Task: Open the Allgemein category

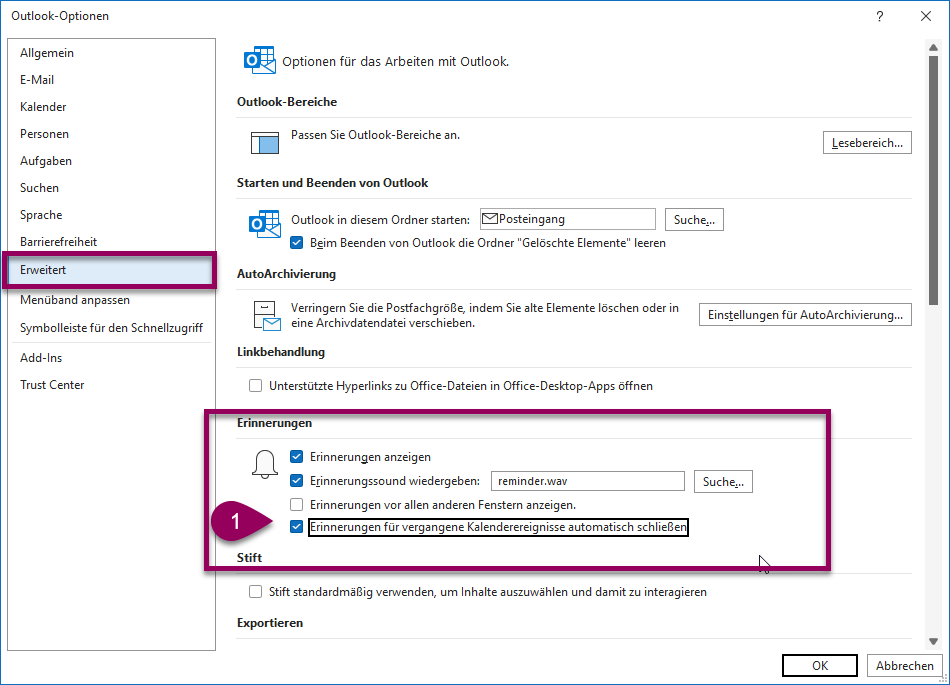Action: click(111, 53)
